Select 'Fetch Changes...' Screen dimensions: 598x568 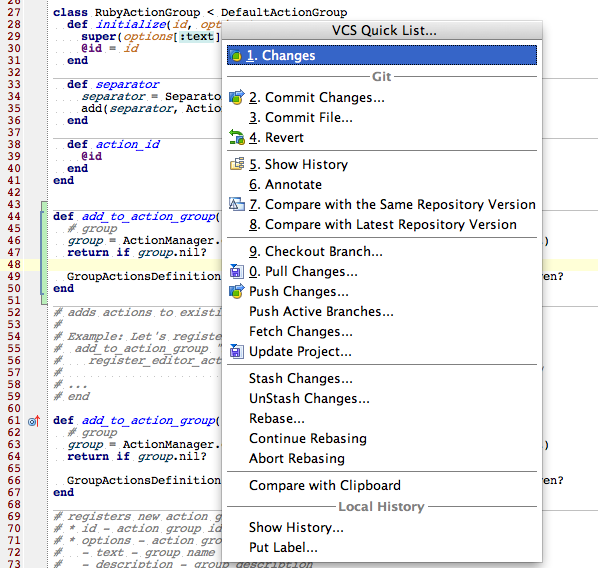(x=301, y=332)
